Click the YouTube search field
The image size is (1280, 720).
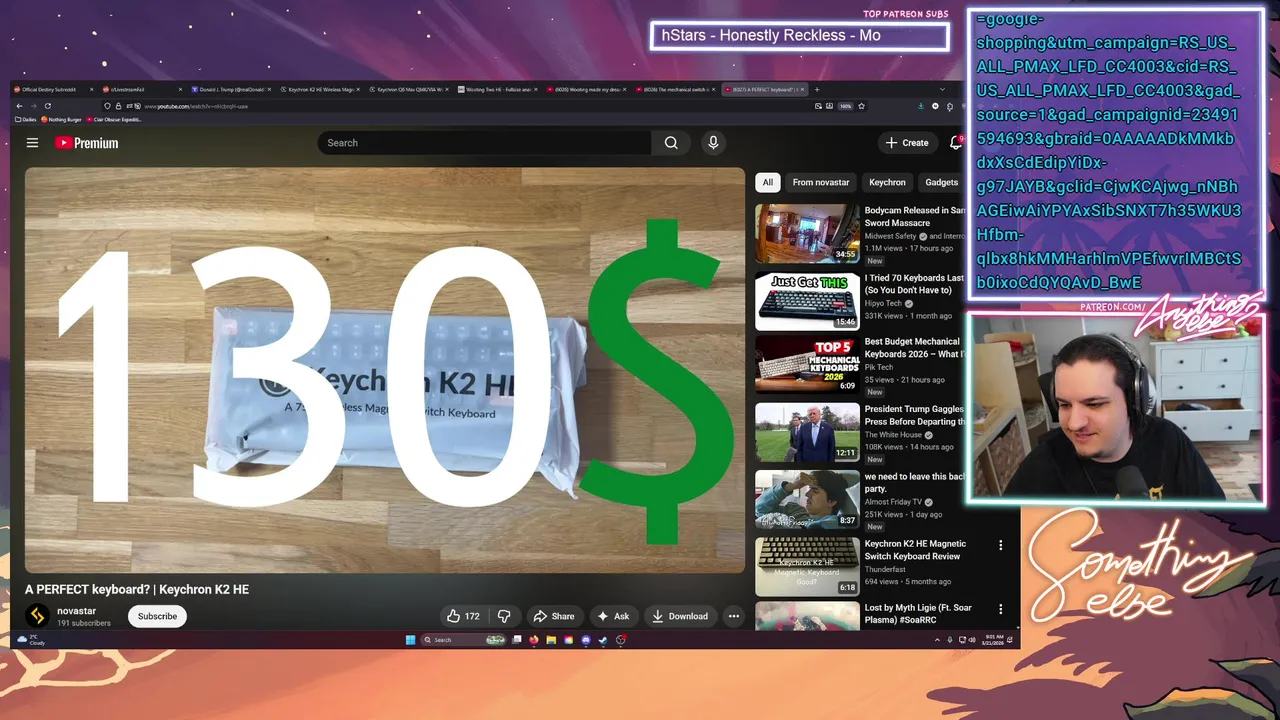(x=484, y=143)
